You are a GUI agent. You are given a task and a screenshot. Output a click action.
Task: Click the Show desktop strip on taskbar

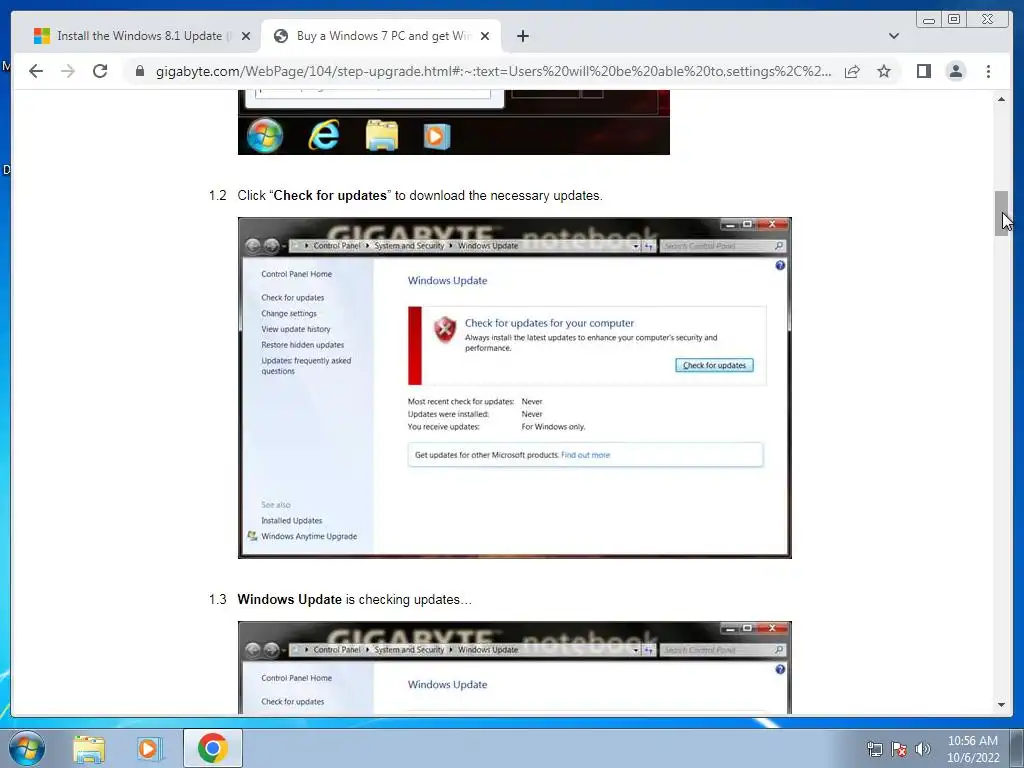coord(1017,748)
